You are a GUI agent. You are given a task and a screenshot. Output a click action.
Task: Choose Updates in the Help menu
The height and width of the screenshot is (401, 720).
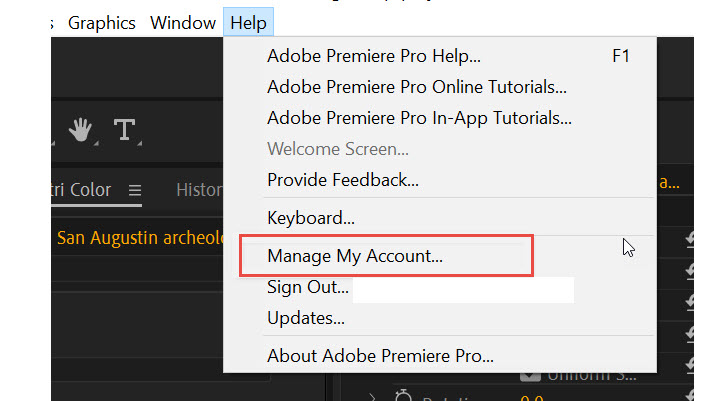pos(305,318)
